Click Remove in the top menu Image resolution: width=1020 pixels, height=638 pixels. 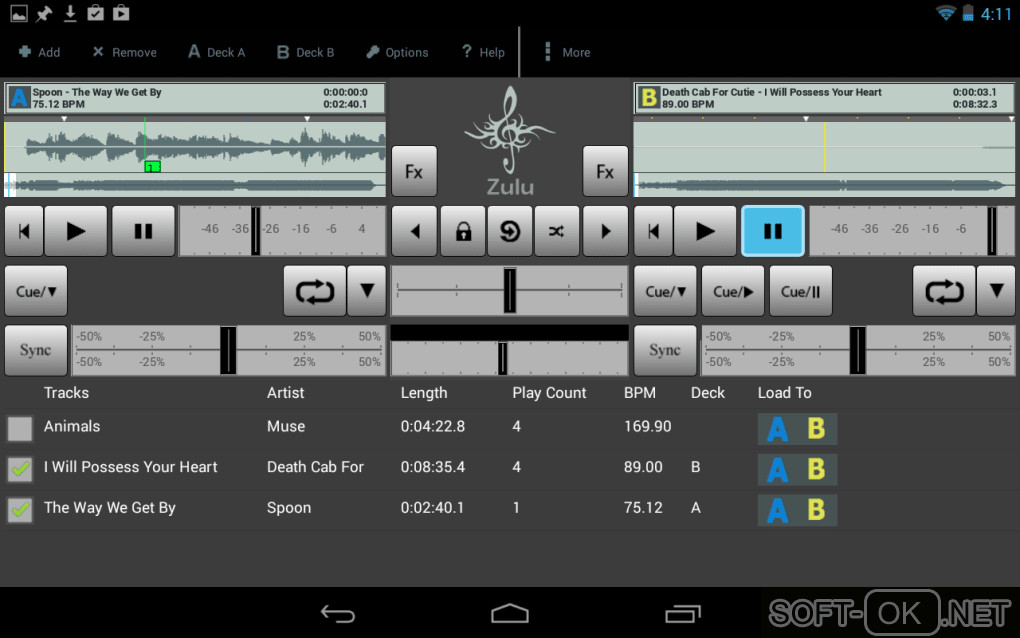coord(125,52)
